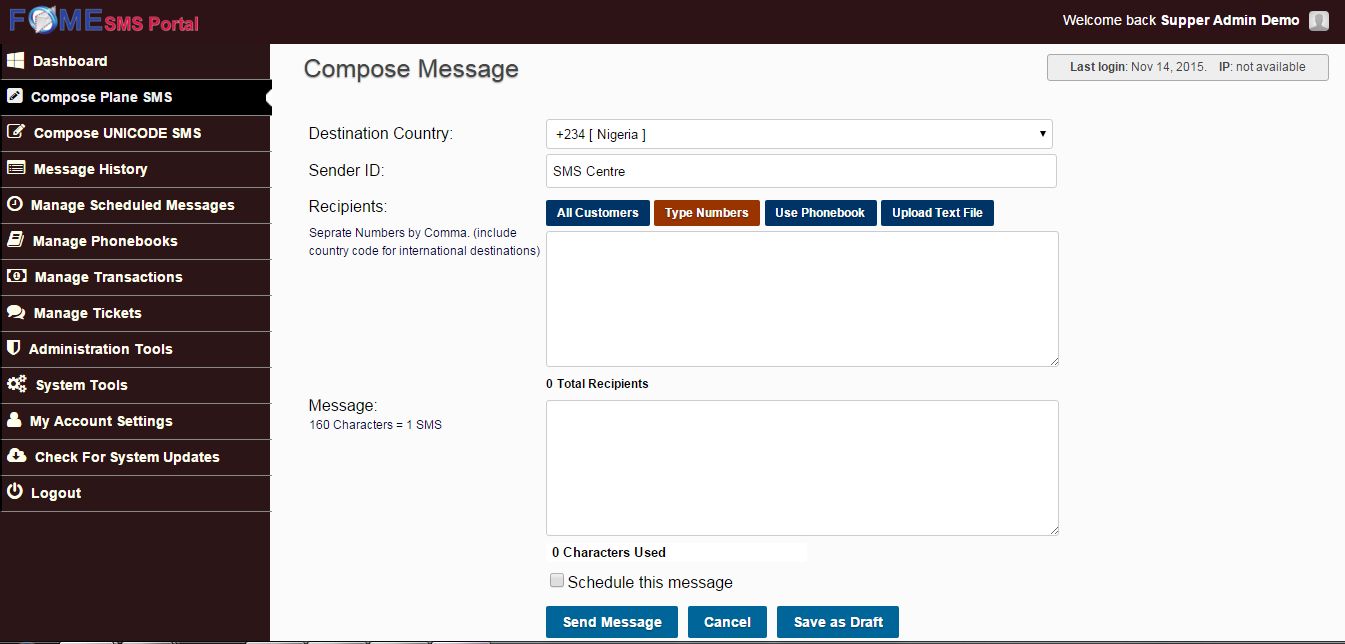Click the '160 Characters = 1 SMS' note
Viewport: 1345px width, 644px height.
[375, 425]
